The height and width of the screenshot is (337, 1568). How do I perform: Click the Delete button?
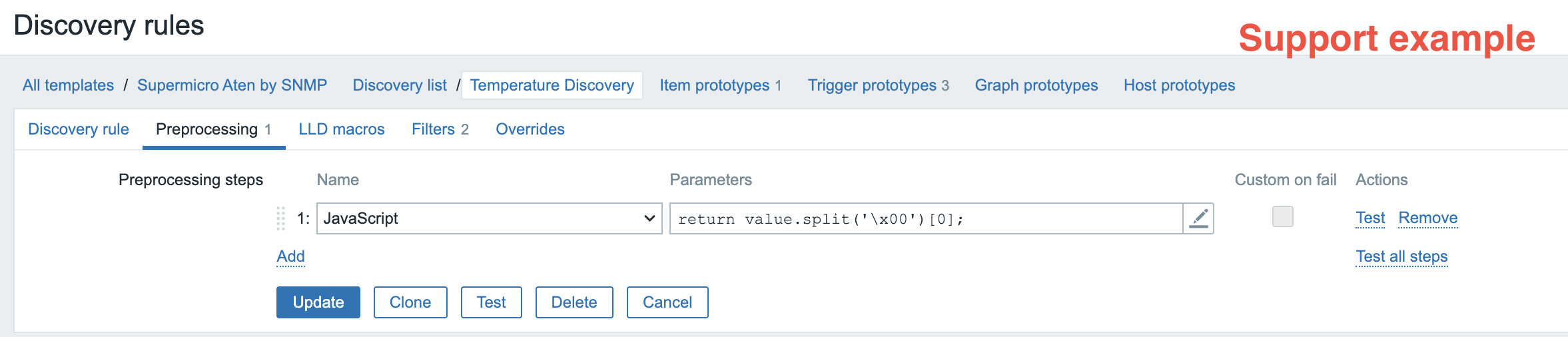tap(574, 302)
